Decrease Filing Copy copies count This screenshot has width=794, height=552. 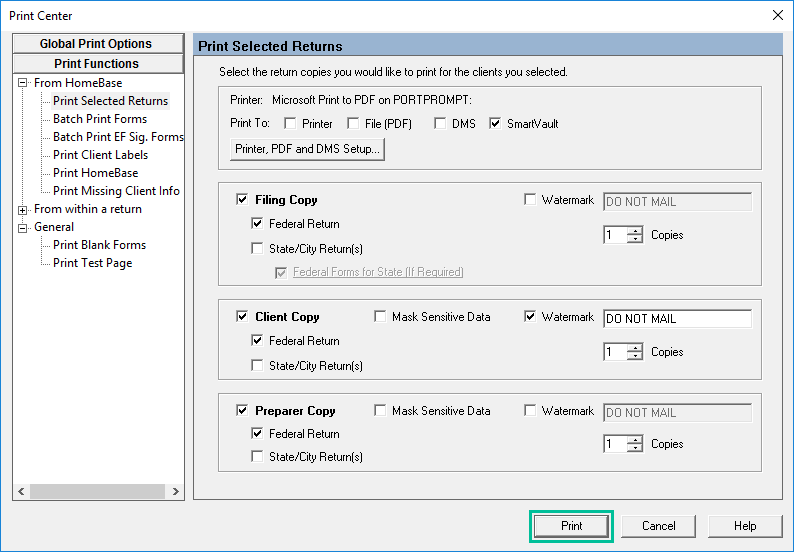coord(634,239)
